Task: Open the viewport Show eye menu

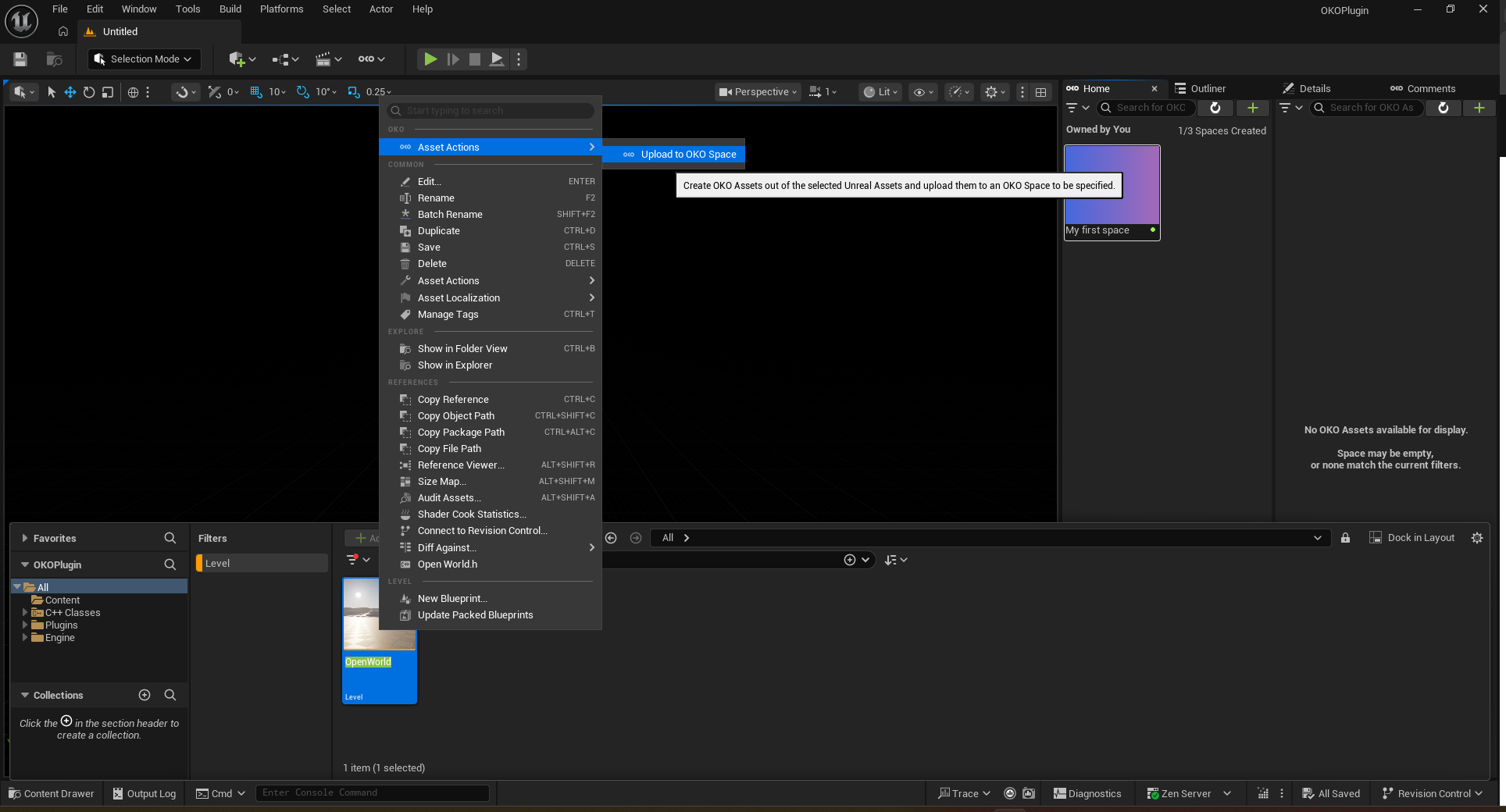Action: pyautogui.click(x=923, y=92)
